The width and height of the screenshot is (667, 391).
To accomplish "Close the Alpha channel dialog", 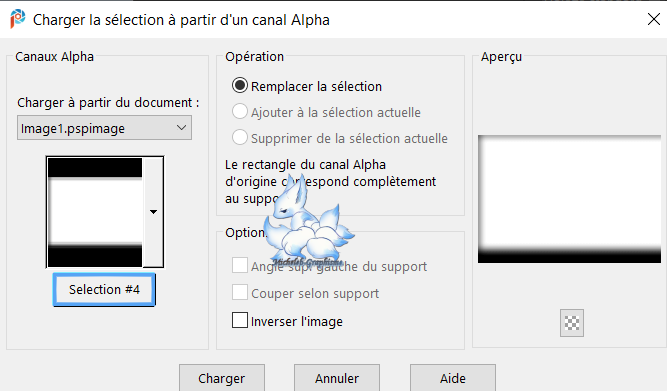I will 654,19.
